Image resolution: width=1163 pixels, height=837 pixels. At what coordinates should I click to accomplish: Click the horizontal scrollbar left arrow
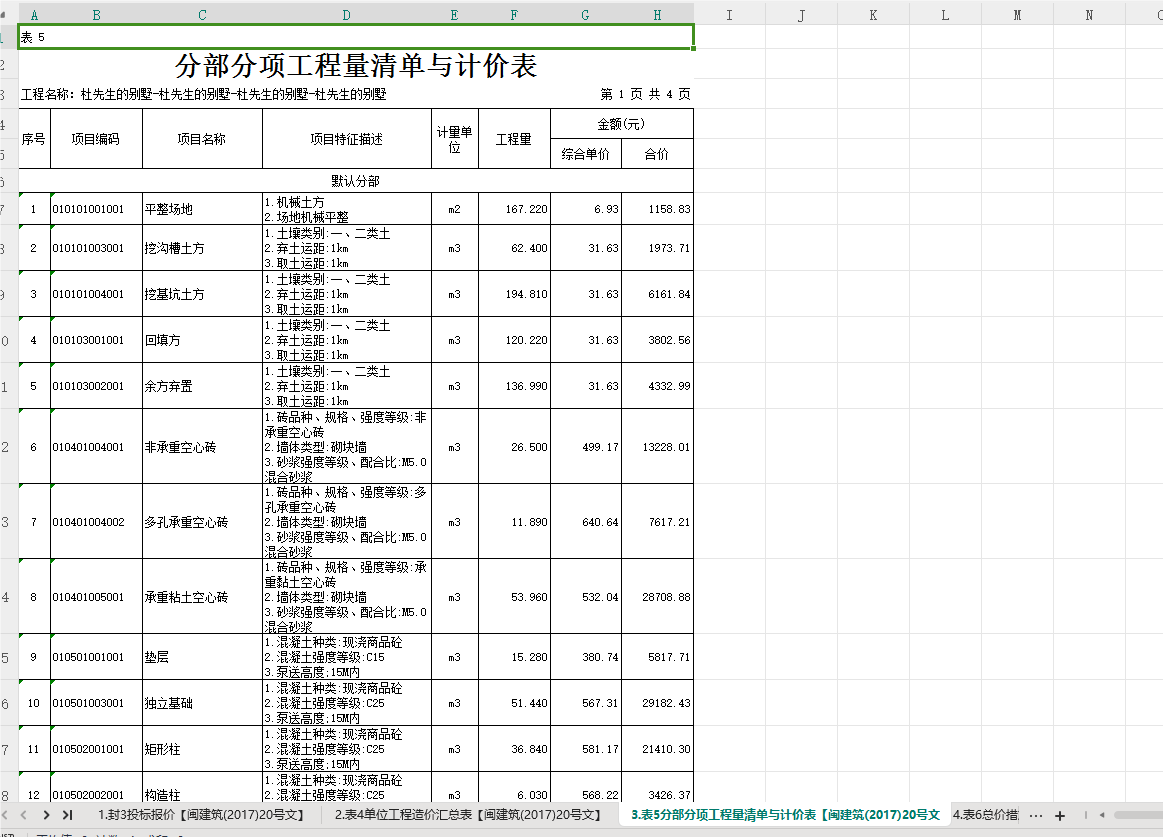[1102, 815]
